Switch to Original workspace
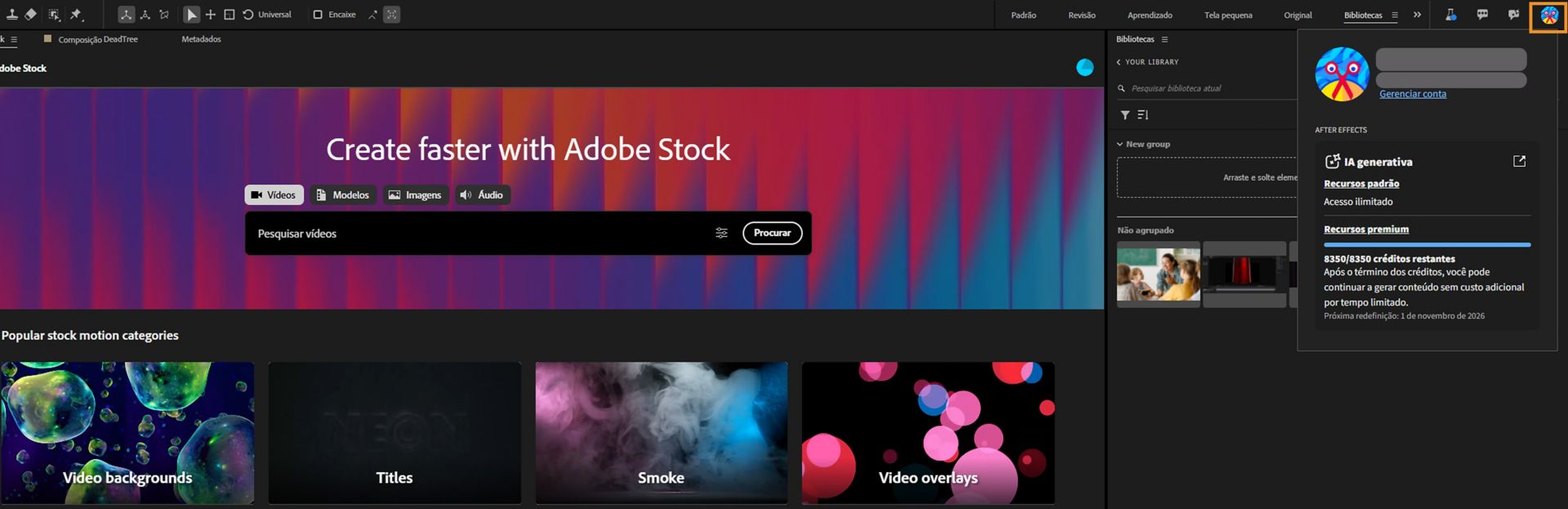The width and height of the screenshot is (1568, 509). coord(1298,16)
